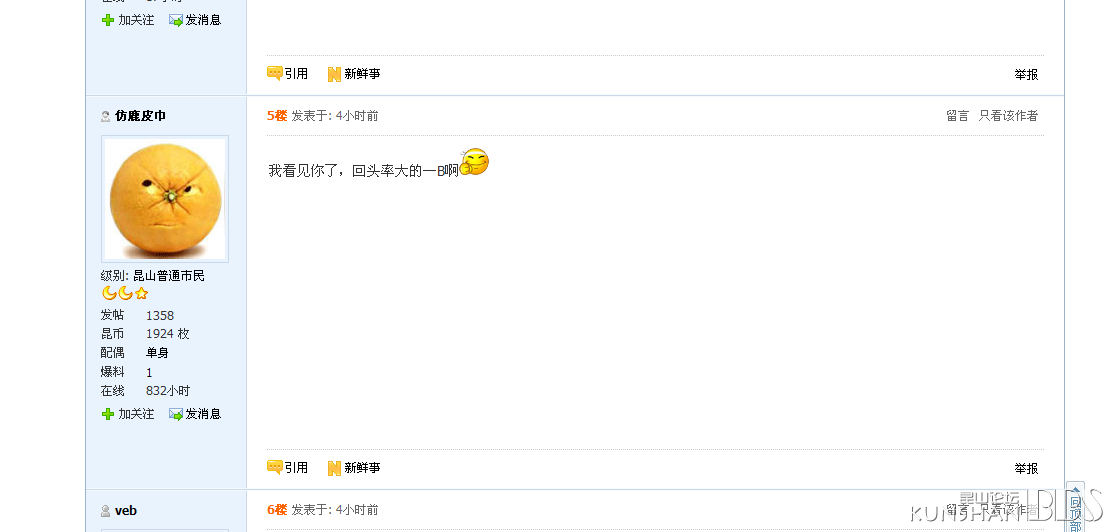
Task: Jump back with the 回顶部 button
Action: coord(1076,509)
